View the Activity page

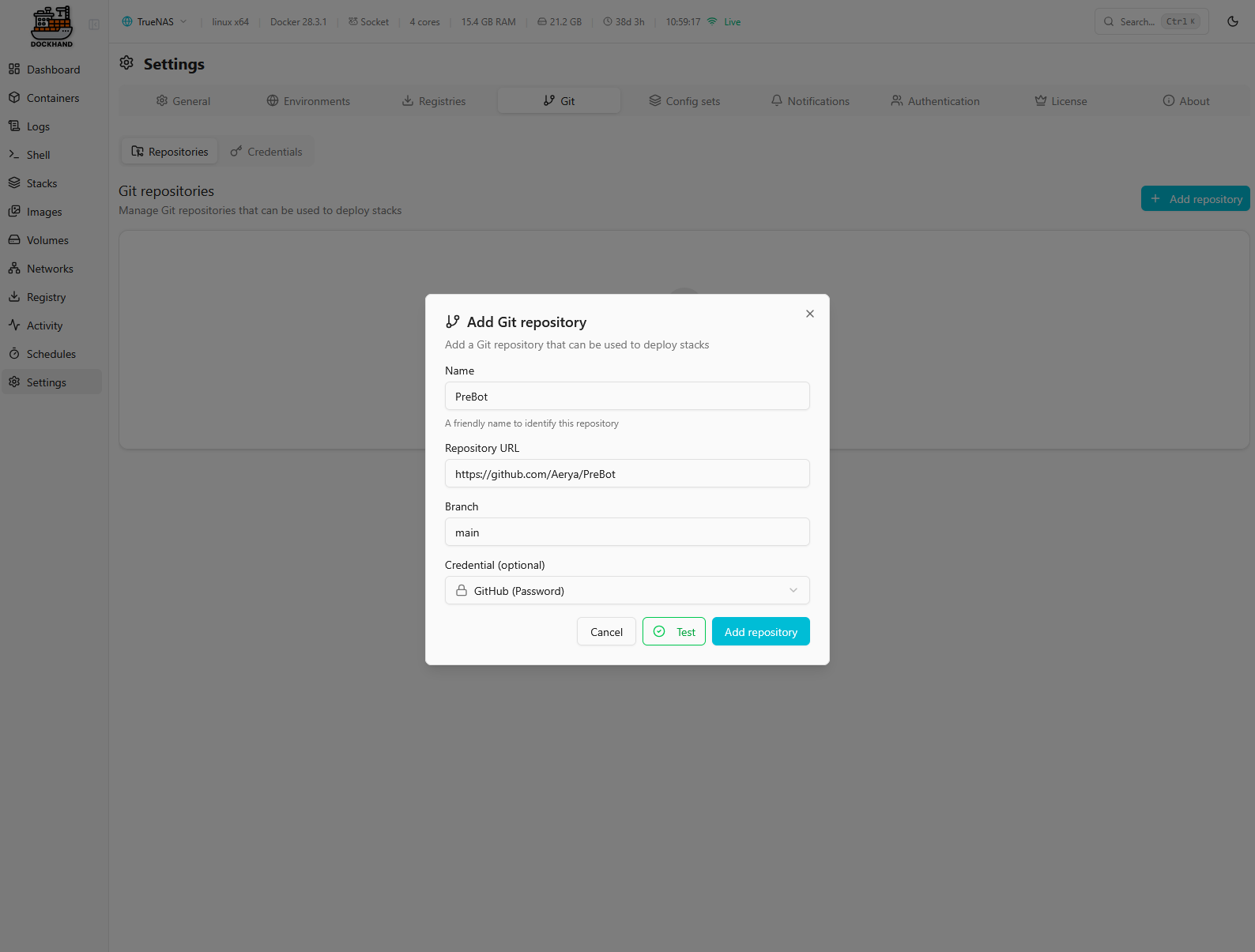44,325
